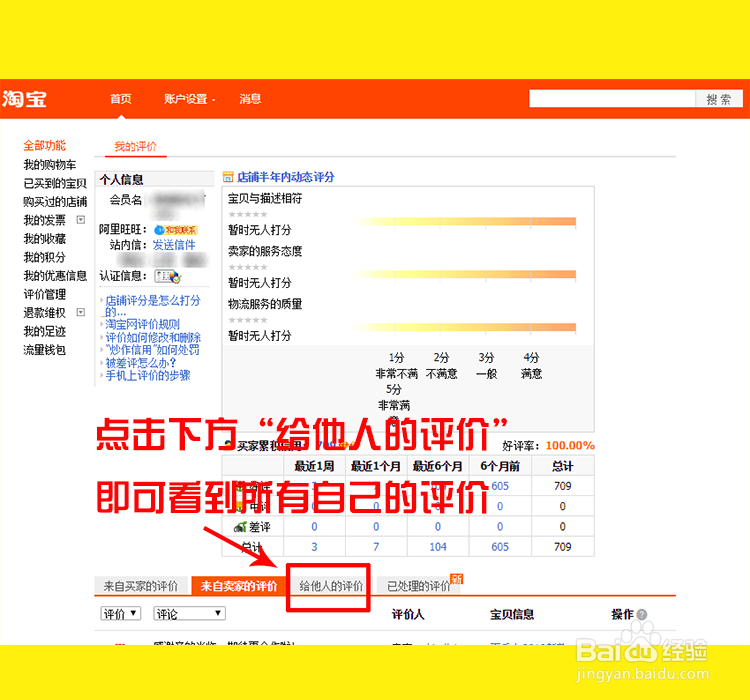This screenshot has width=750, height=700.
Task: Open 淘宝网评价规则 link
Action: (x=143, y=324)
